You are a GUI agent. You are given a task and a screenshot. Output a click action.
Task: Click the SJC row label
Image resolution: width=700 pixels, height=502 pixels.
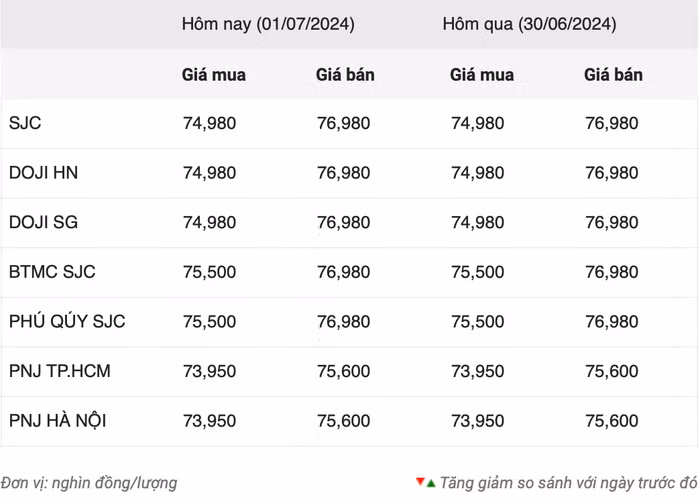[x=25, y=123]
